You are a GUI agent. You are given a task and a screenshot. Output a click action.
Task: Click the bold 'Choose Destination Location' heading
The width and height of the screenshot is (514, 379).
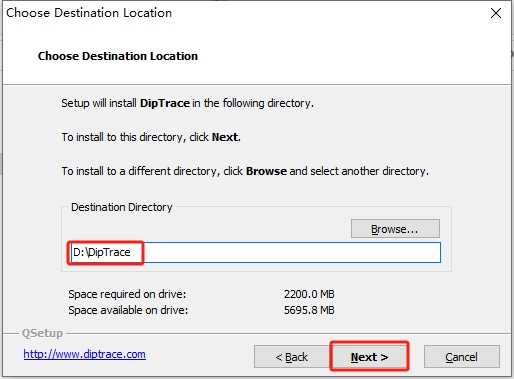[118, 56]
